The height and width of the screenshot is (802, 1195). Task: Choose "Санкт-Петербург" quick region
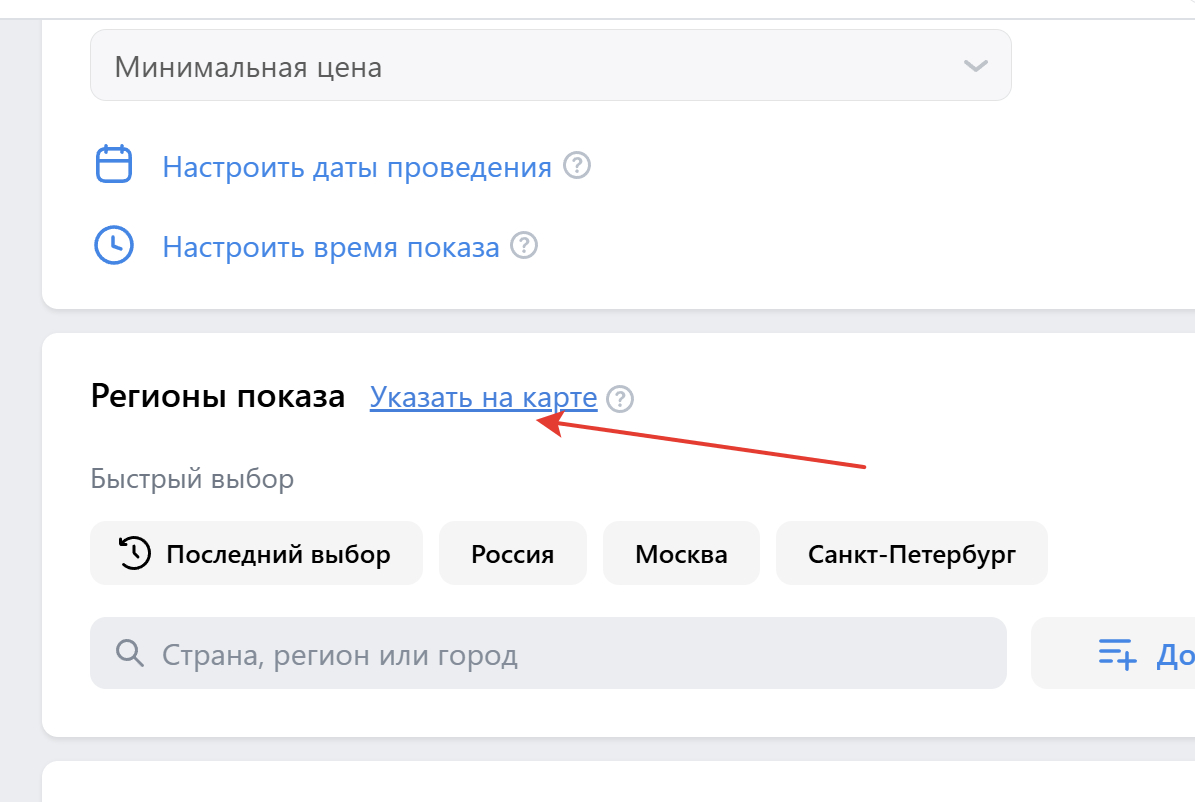(x=911, y=553)
